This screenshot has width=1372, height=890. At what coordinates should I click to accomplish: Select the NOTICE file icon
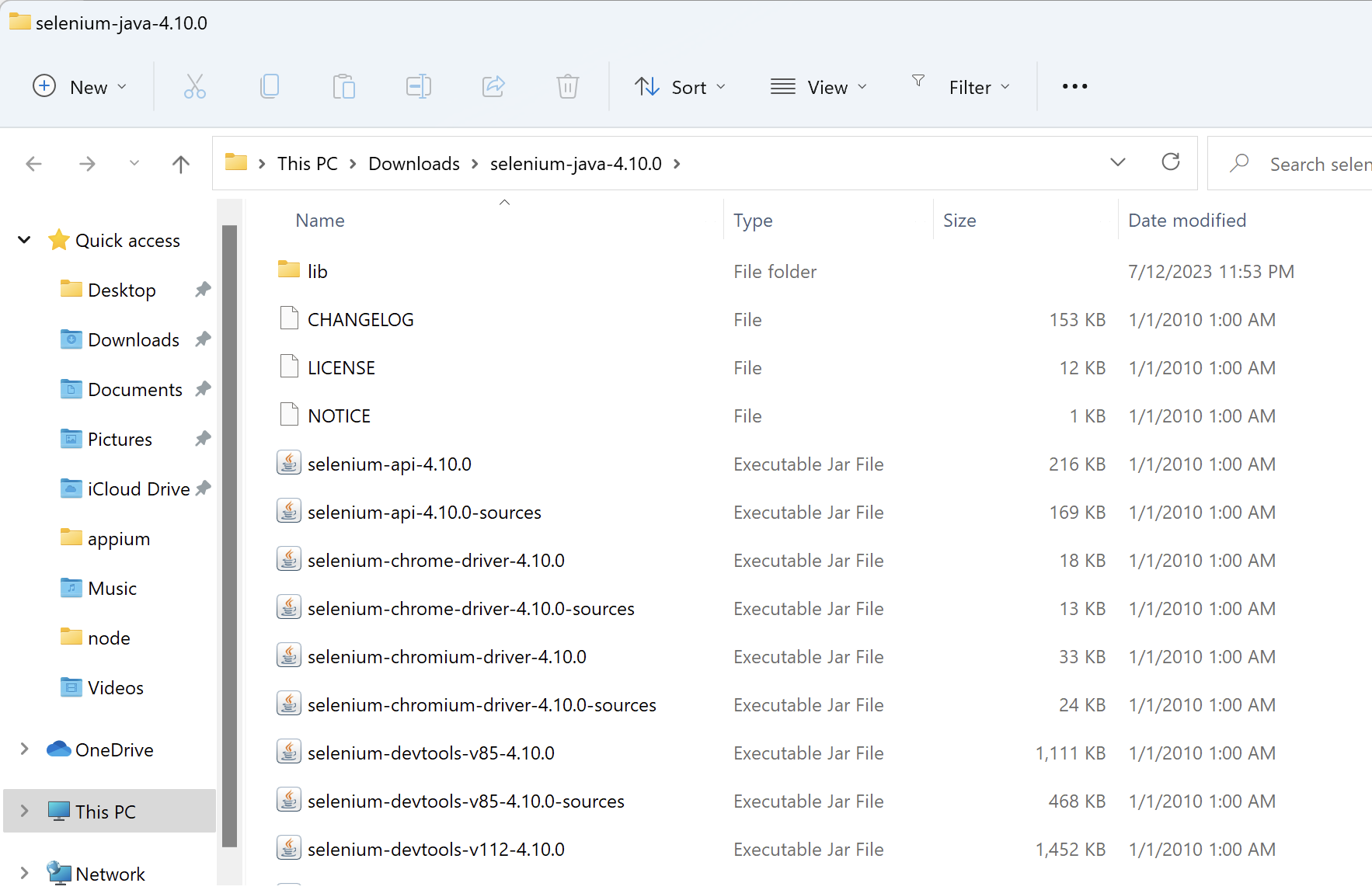click(x=289, y=415)
